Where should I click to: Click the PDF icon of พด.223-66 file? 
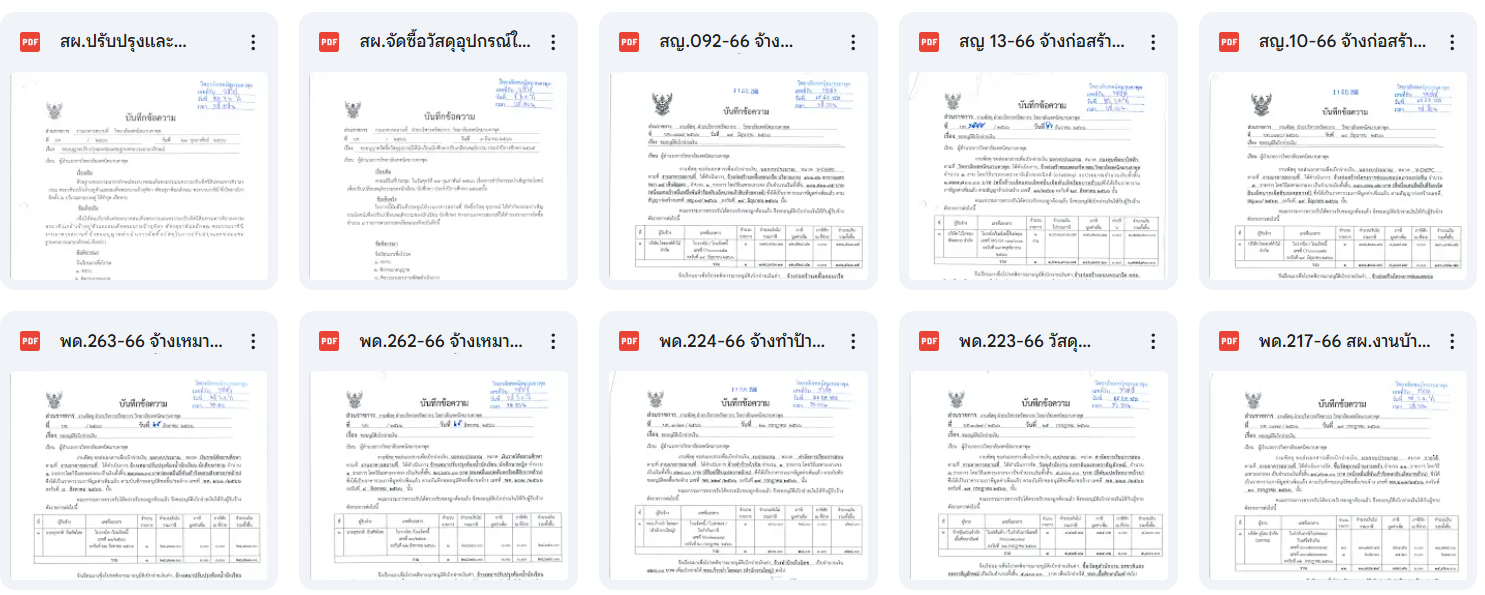tap(929, 341)
